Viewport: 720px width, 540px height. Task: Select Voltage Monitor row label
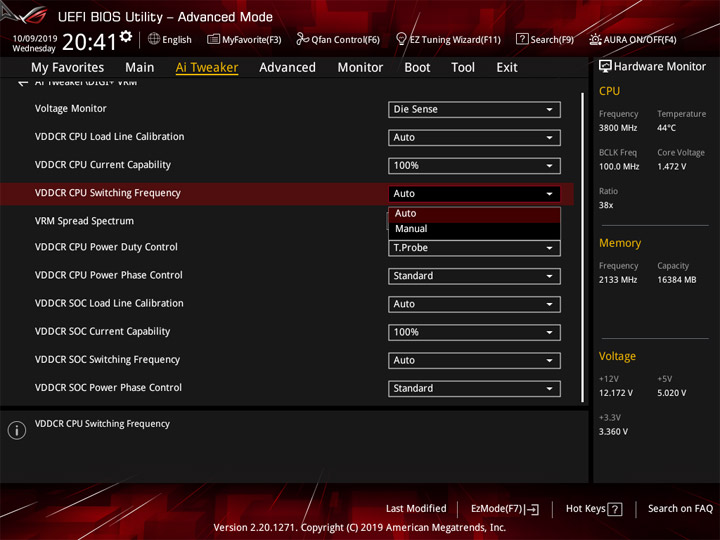click(x=71, y=109)
